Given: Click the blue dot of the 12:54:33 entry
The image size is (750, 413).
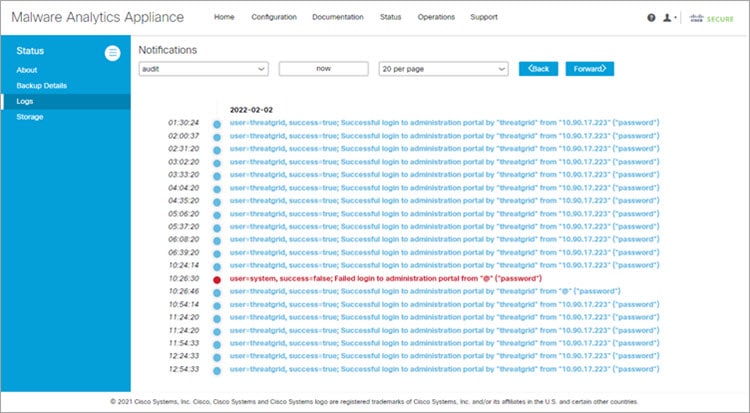Looking at the screenshot, I should [217, 371].
